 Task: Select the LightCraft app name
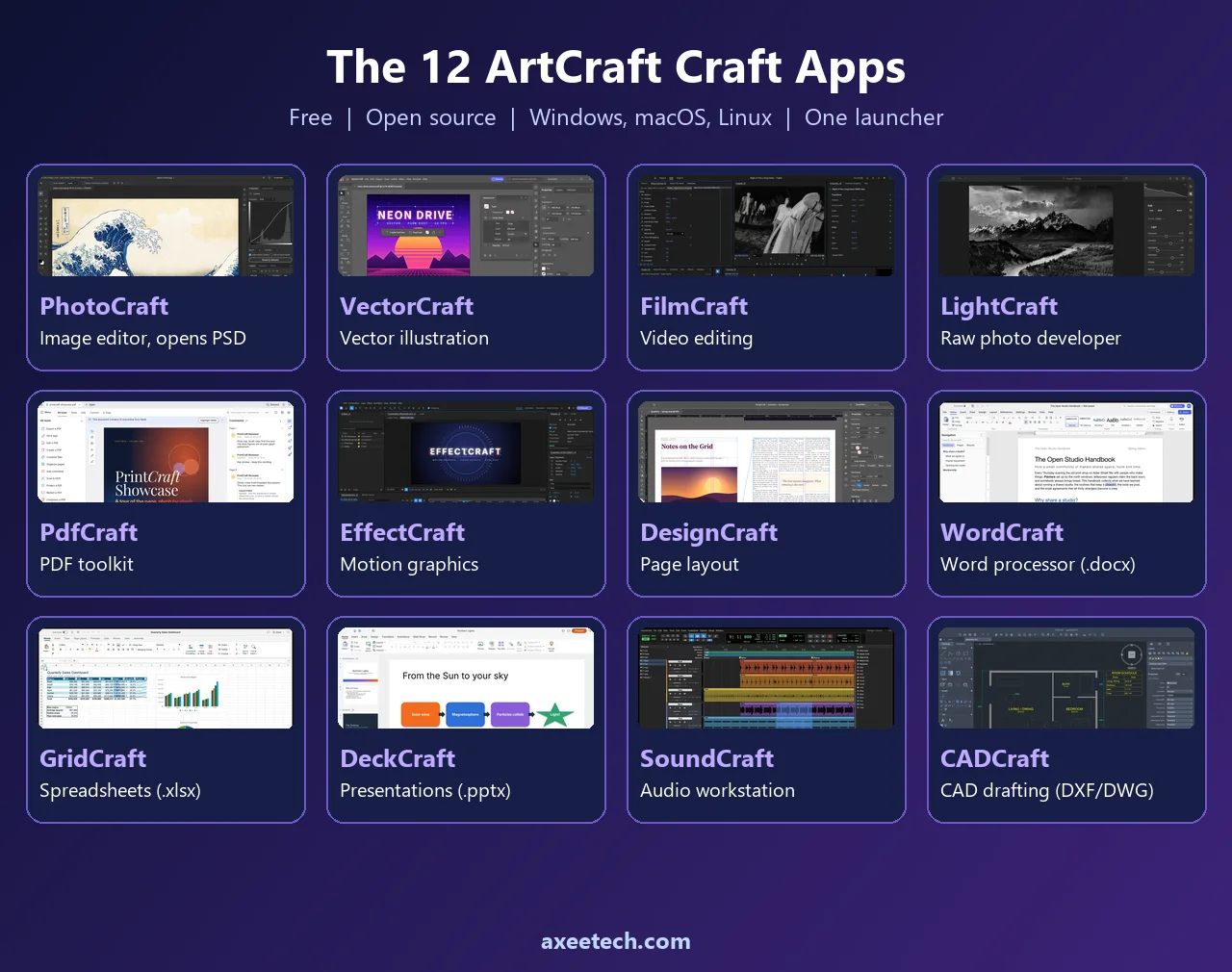(999, 306)
